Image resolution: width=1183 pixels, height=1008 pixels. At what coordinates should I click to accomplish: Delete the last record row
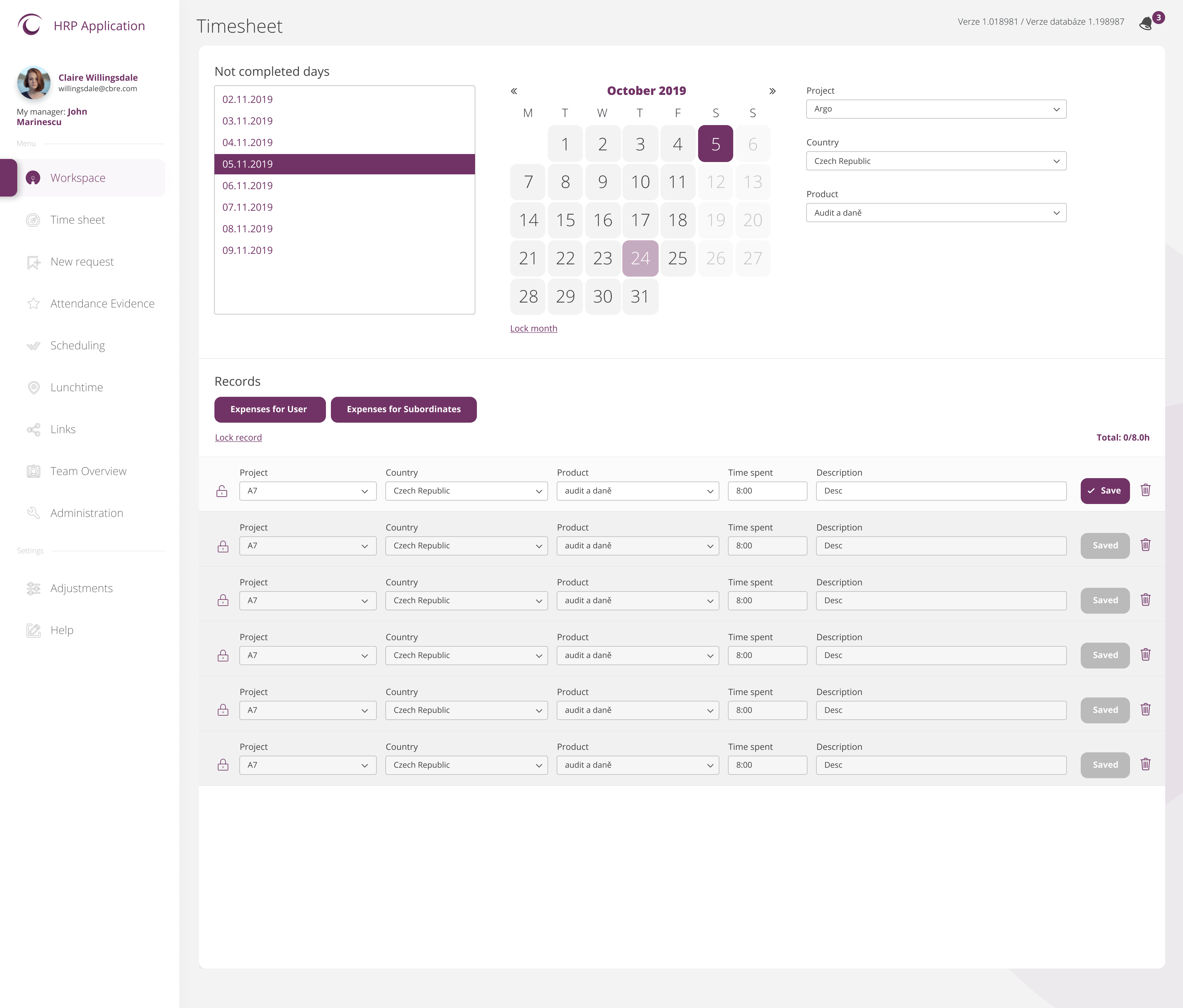coord(1145,764)
